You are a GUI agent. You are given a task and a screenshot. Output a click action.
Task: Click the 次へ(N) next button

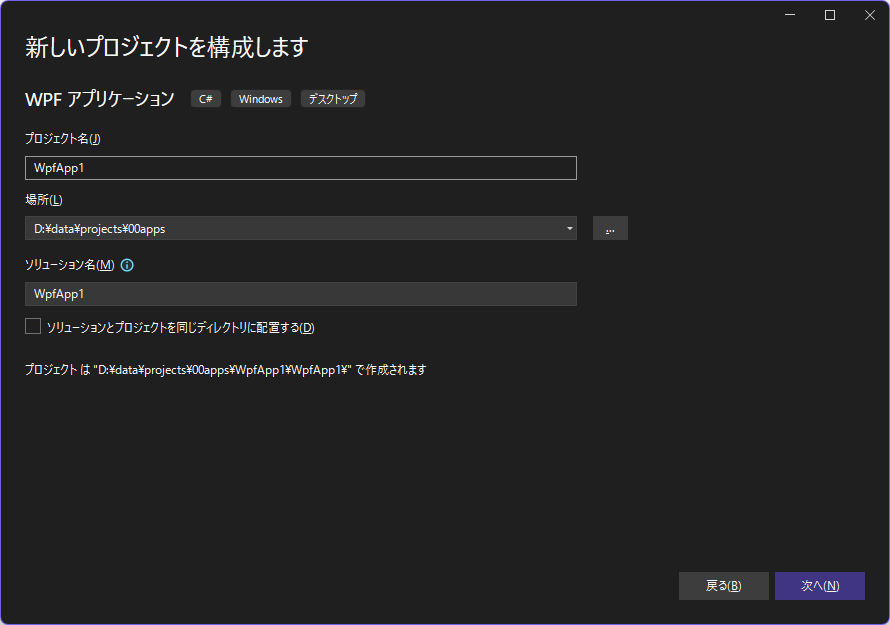(820, 586)
